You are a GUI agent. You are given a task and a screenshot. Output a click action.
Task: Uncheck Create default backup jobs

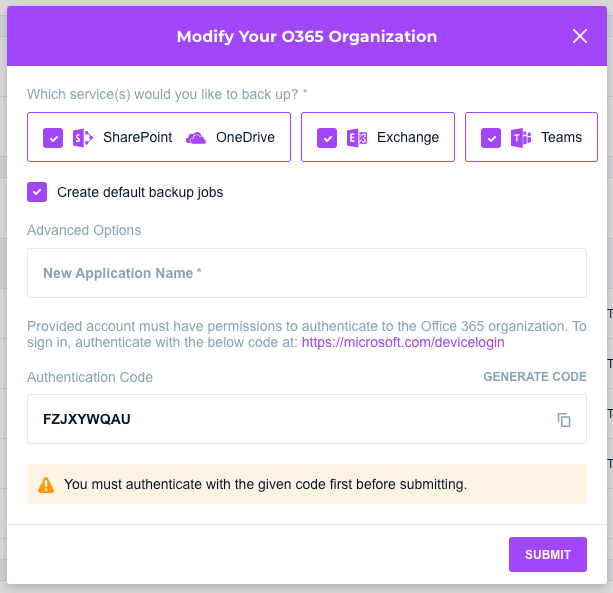(x=37, y=192)
